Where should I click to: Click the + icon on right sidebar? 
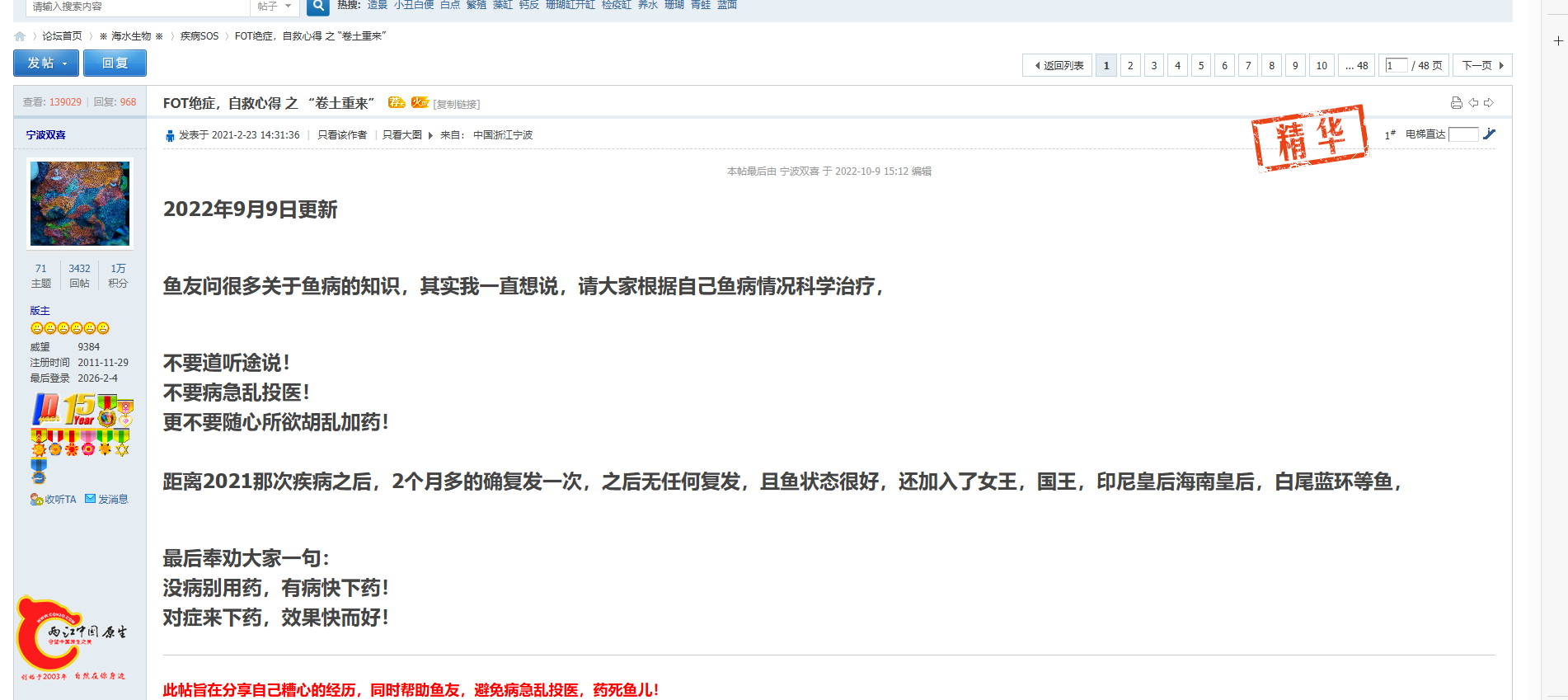(x=1558, y=40)
